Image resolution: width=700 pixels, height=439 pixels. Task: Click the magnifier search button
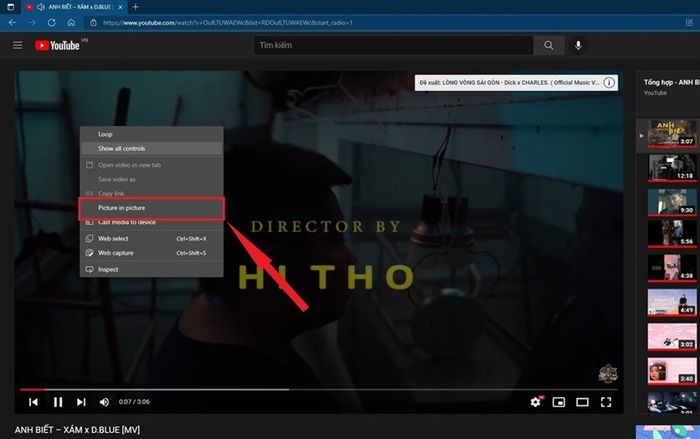tap(549, 45)
